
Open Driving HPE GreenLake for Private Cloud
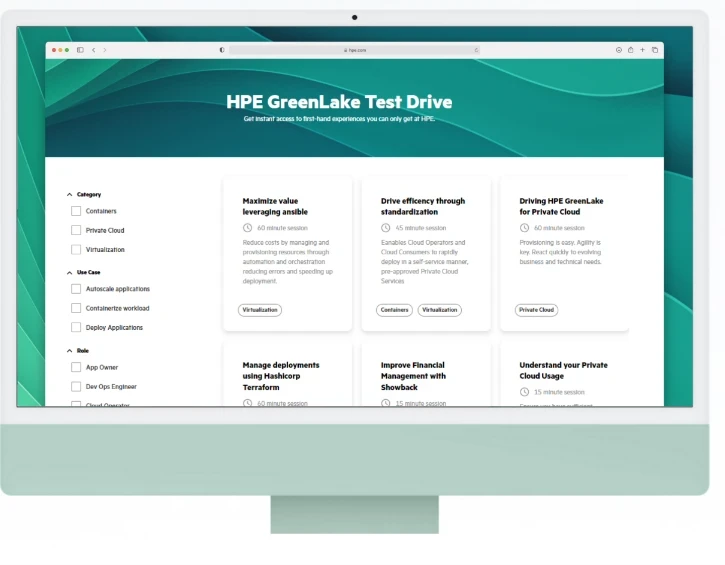(561, 206)
